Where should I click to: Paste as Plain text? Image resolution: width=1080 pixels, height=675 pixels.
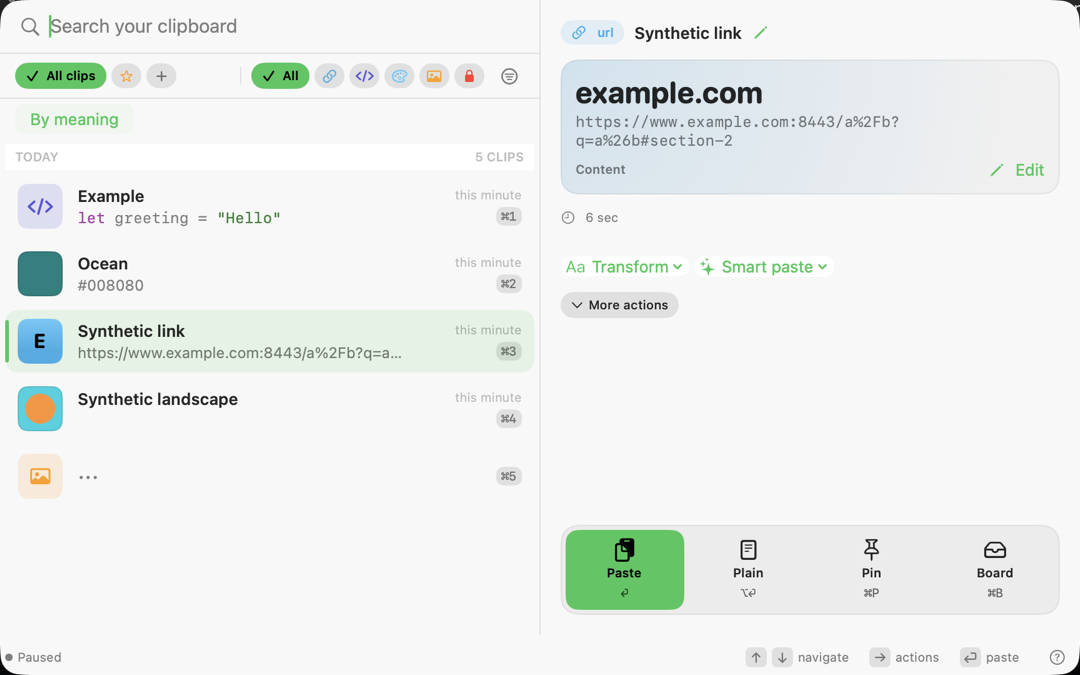click(x=748, y=570)
